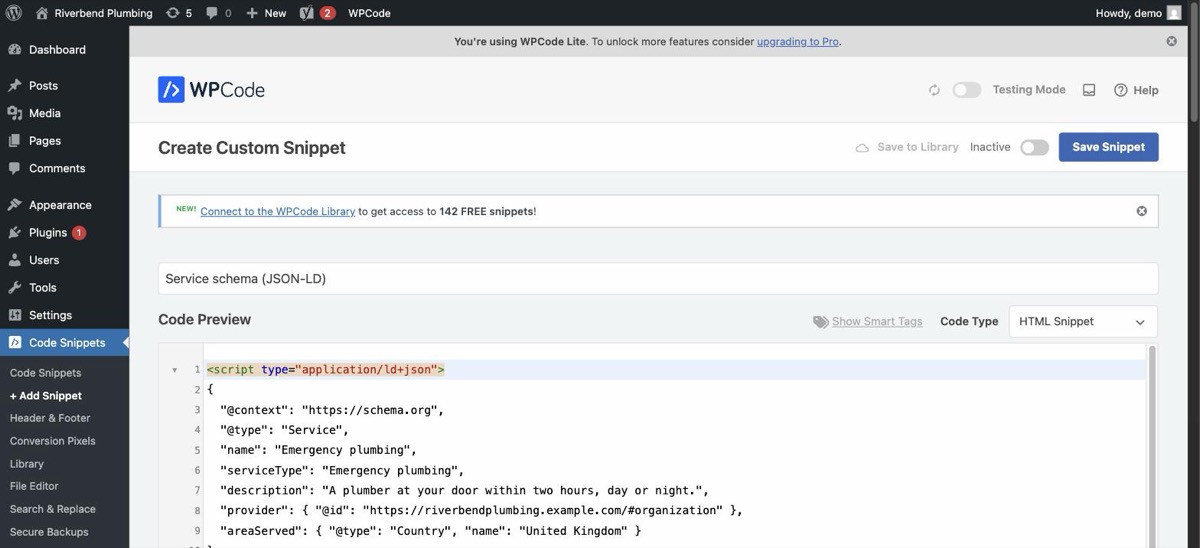Viewport: 1200px width, 548px height.
Task: Open the updates icon showing 5
Action: [178, 13]
